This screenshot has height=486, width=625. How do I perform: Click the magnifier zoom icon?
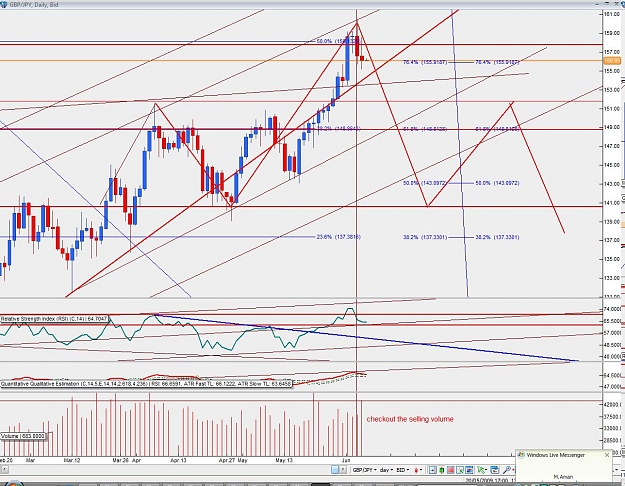click(507, 470)
